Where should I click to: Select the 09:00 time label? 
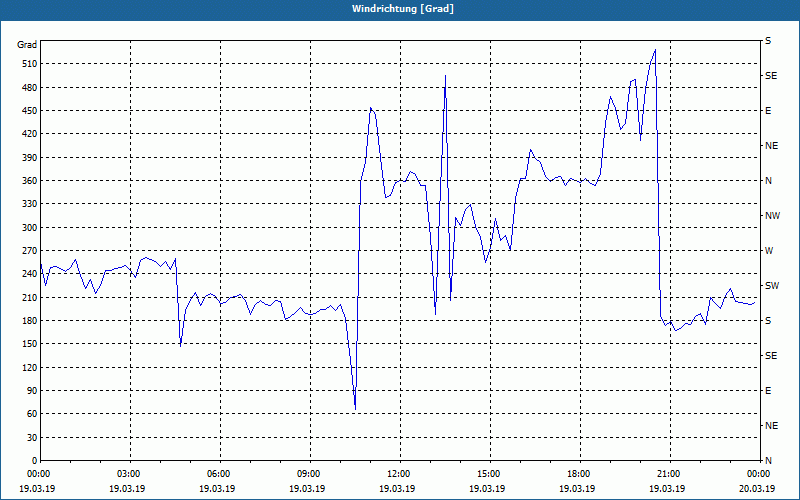pos(307,473)
